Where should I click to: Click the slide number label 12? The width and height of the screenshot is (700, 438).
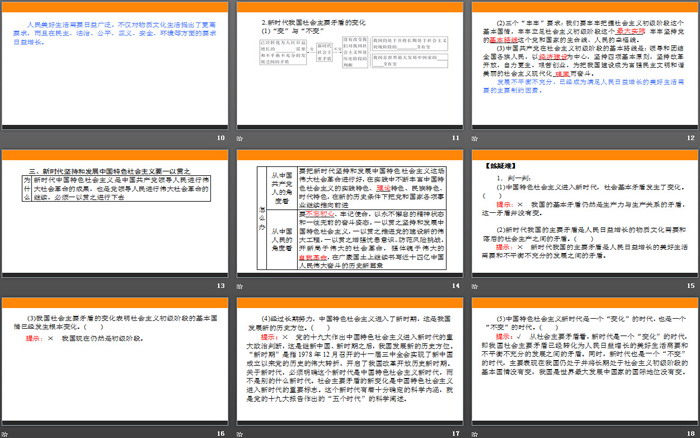pos(689,138)
